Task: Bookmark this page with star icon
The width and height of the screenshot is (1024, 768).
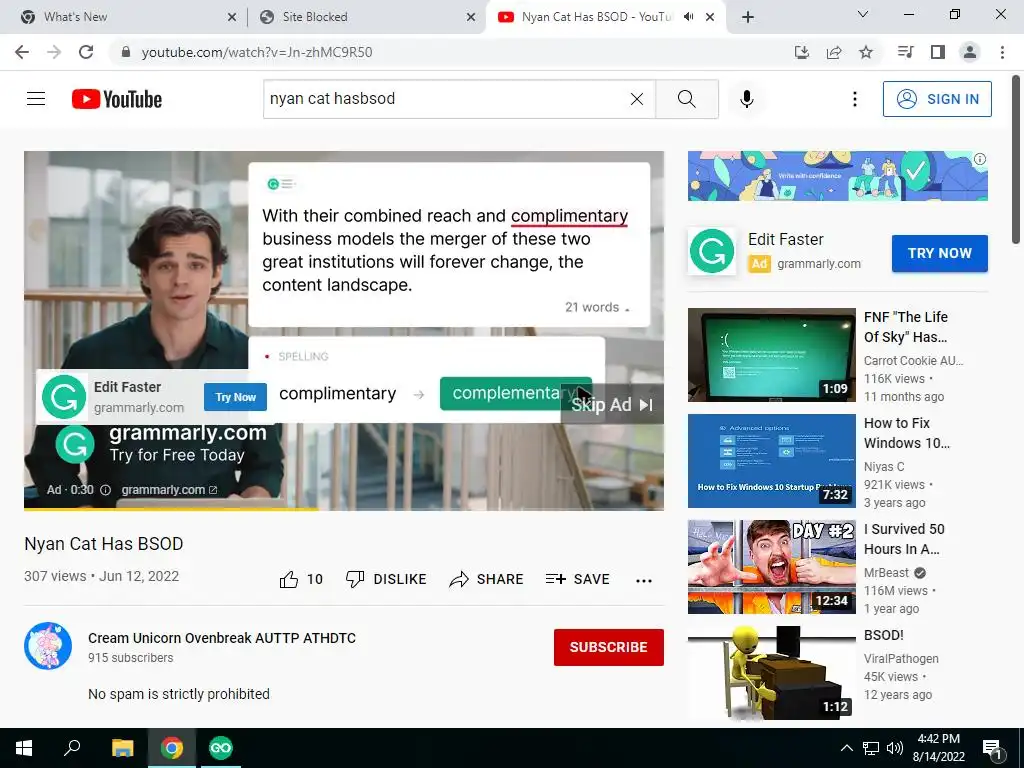Action: click(x=866, y=52)
